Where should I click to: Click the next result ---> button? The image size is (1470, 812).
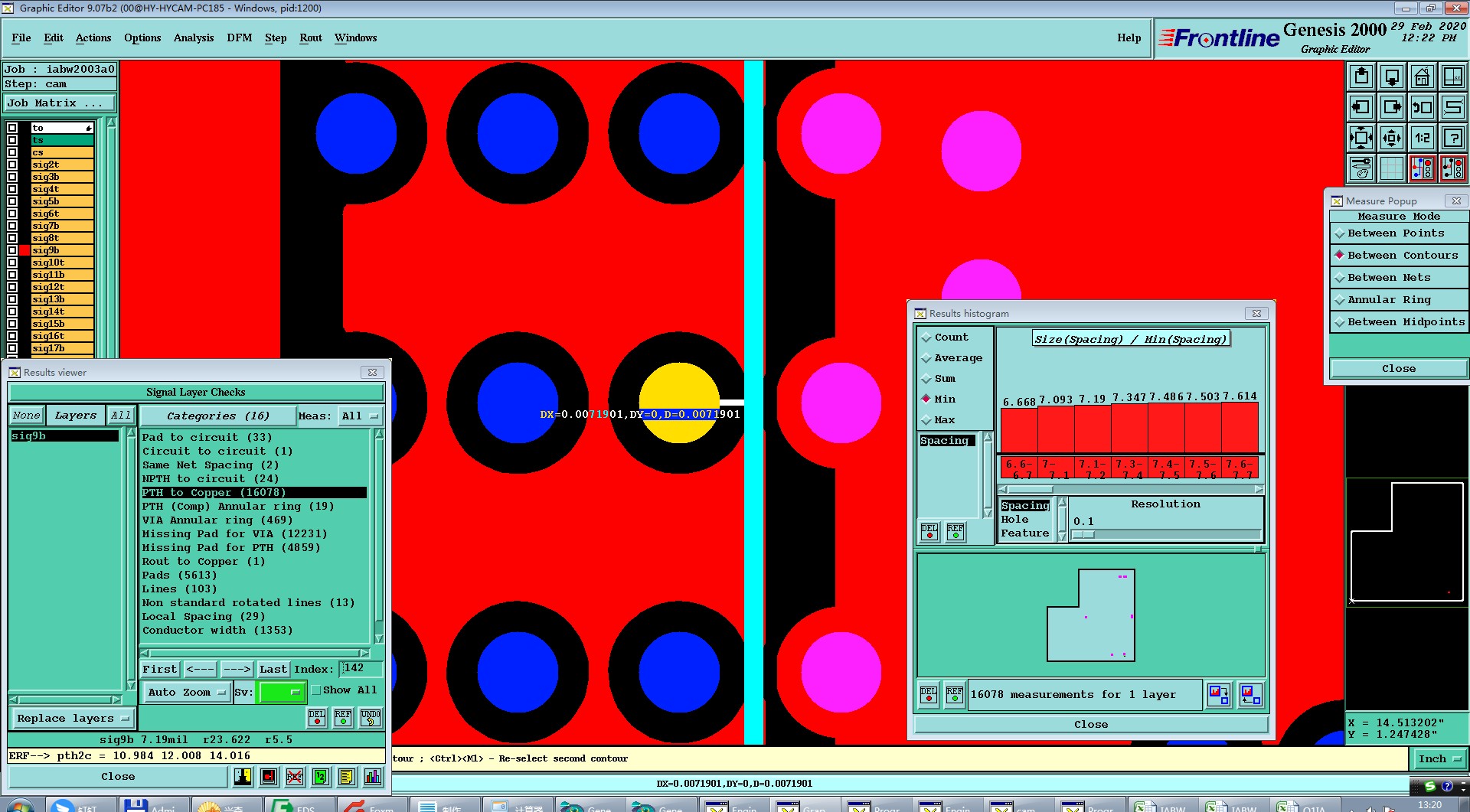coord(237,670)
